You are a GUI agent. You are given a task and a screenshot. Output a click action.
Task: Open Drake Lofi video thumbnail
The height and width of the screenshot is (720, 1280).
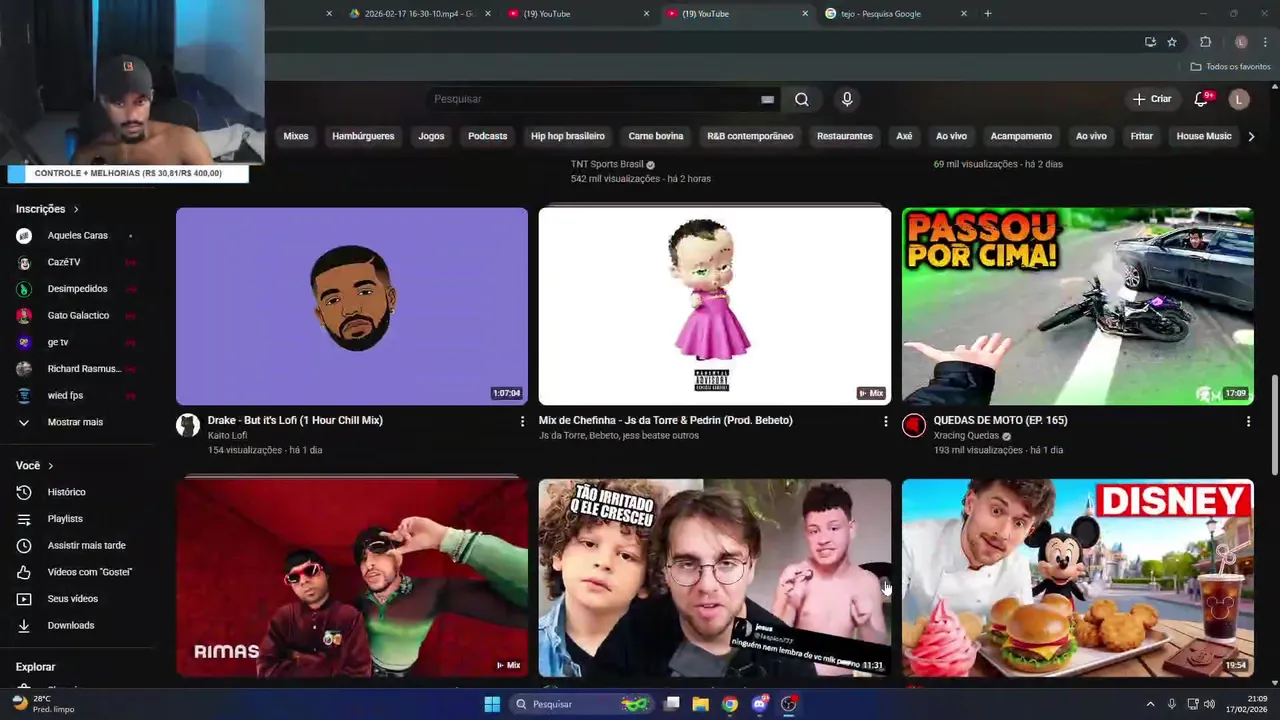click(352, 306)
